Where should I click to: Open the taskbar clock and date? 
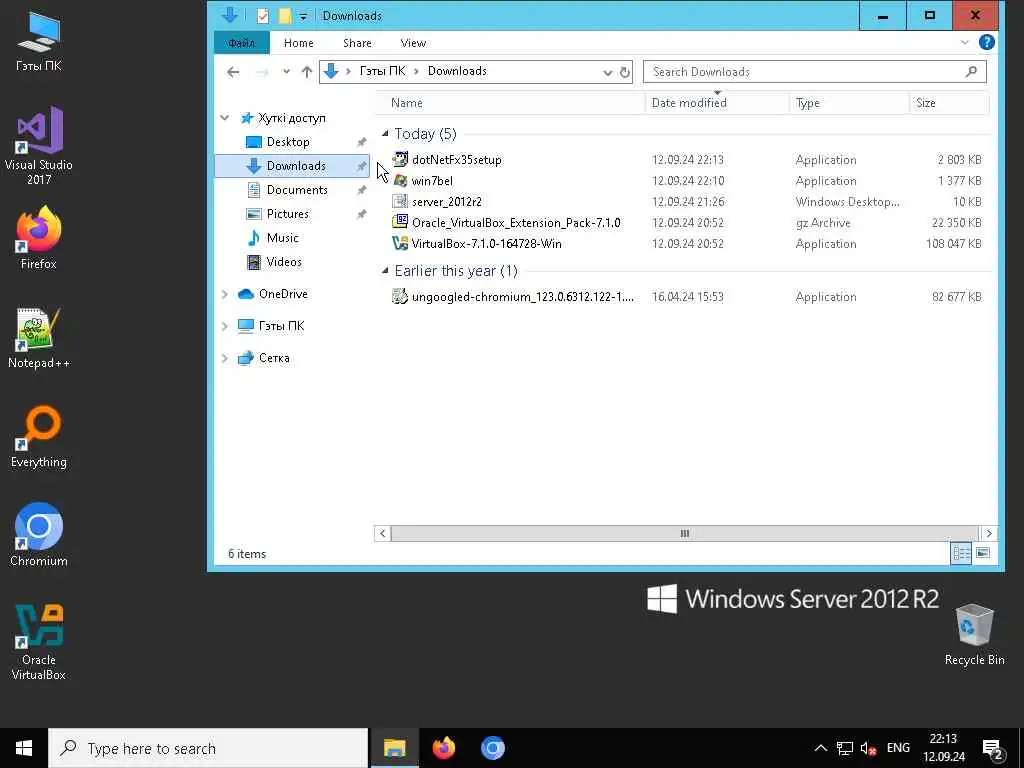click(x=944, y=748)
